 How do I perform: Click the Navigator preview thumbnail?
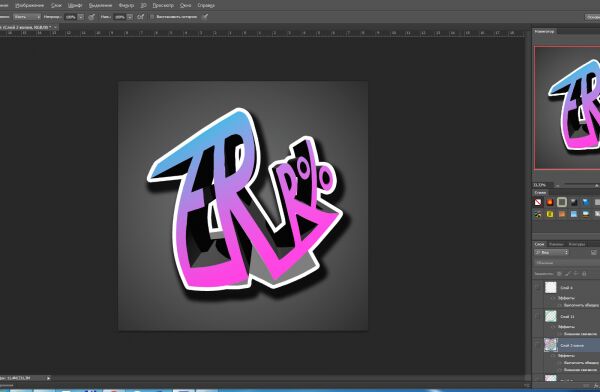click(567, 108)
